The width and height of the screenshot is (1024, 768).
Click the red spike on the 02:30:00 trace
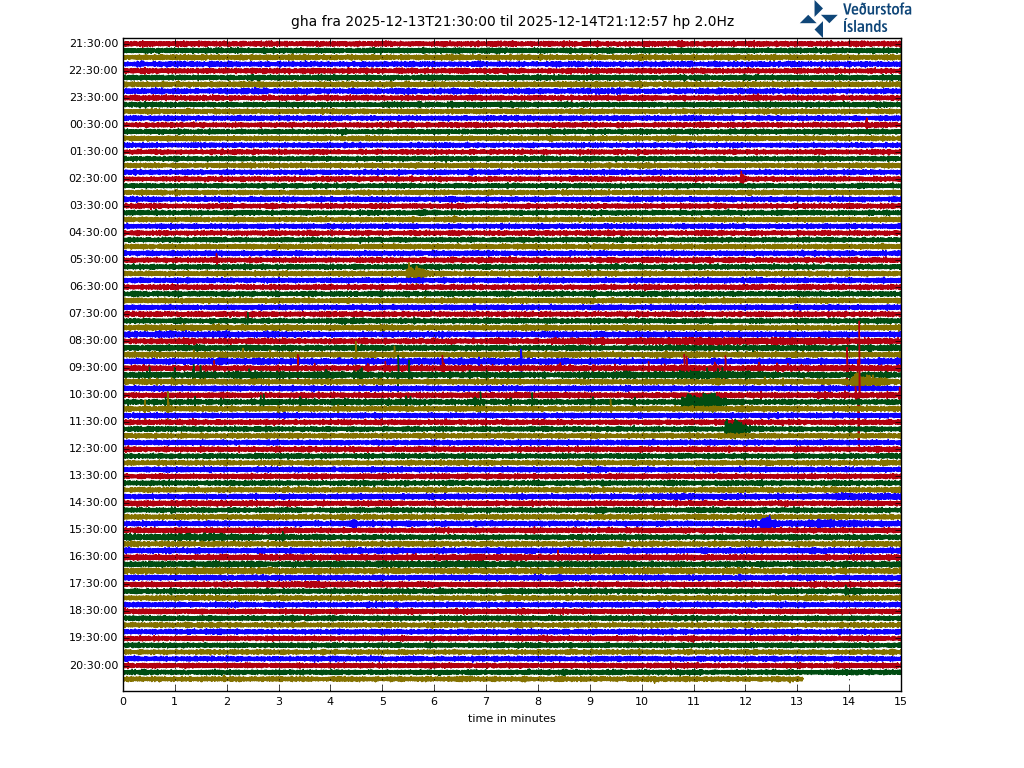coord(743,178)
